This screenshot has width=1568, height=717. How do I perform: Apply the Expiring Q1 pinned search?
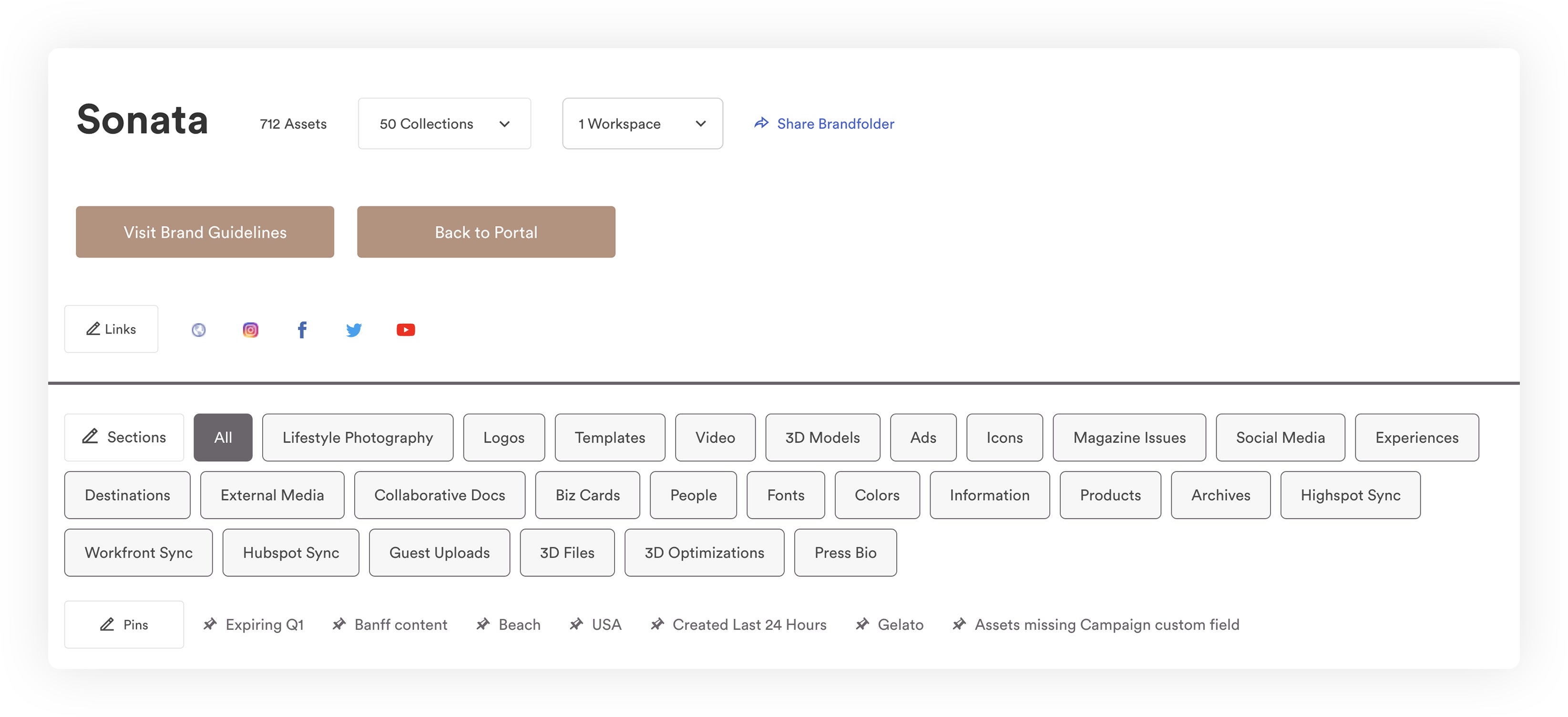(264, 625)
